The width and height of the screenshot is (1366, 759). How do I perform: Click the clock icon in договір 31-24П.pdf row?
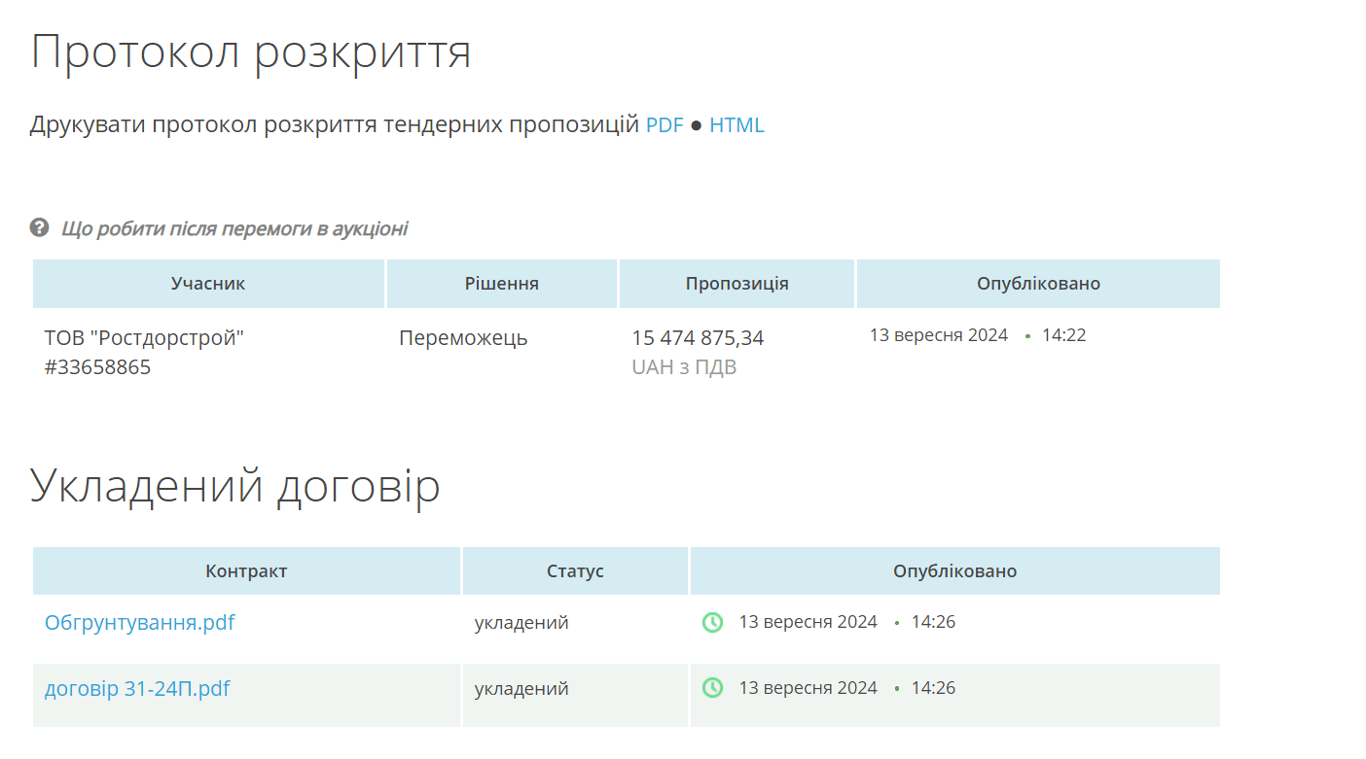[712, 688]
